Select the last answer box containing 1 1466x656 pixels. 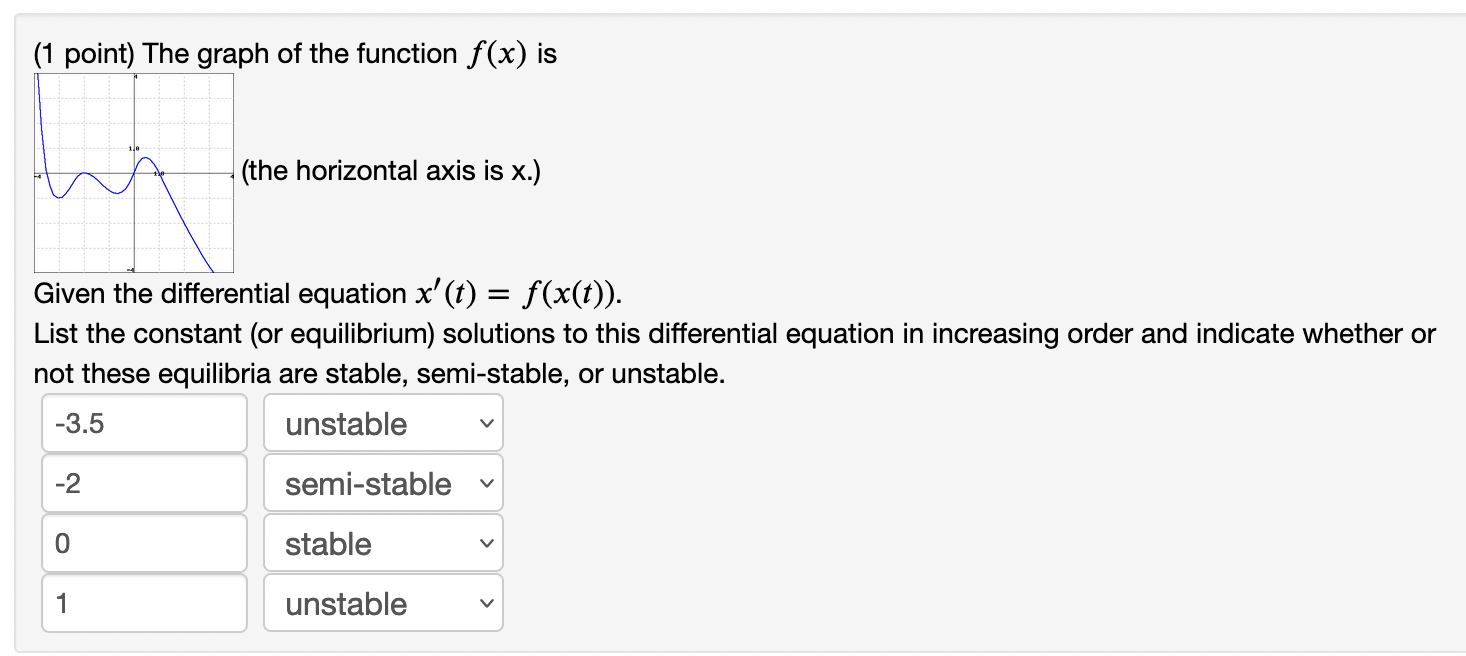pyautogui.click(x=144, y=603)
